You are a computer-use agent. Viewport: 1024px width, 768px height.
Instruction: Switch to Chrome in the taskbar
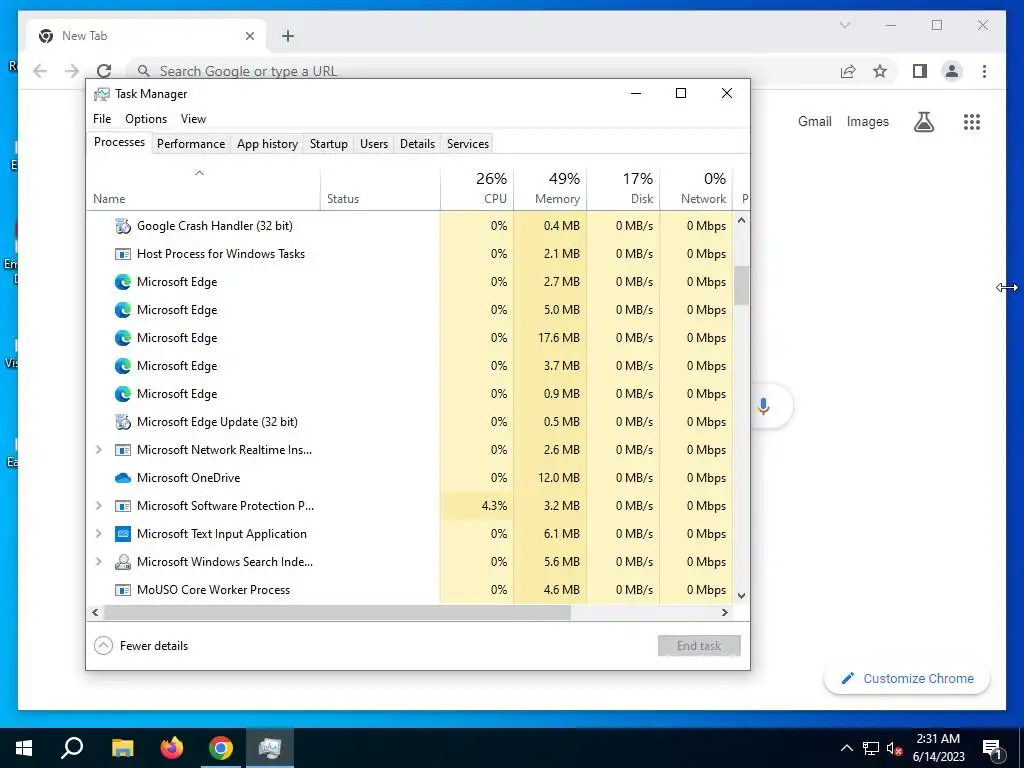tap(221, 748)
